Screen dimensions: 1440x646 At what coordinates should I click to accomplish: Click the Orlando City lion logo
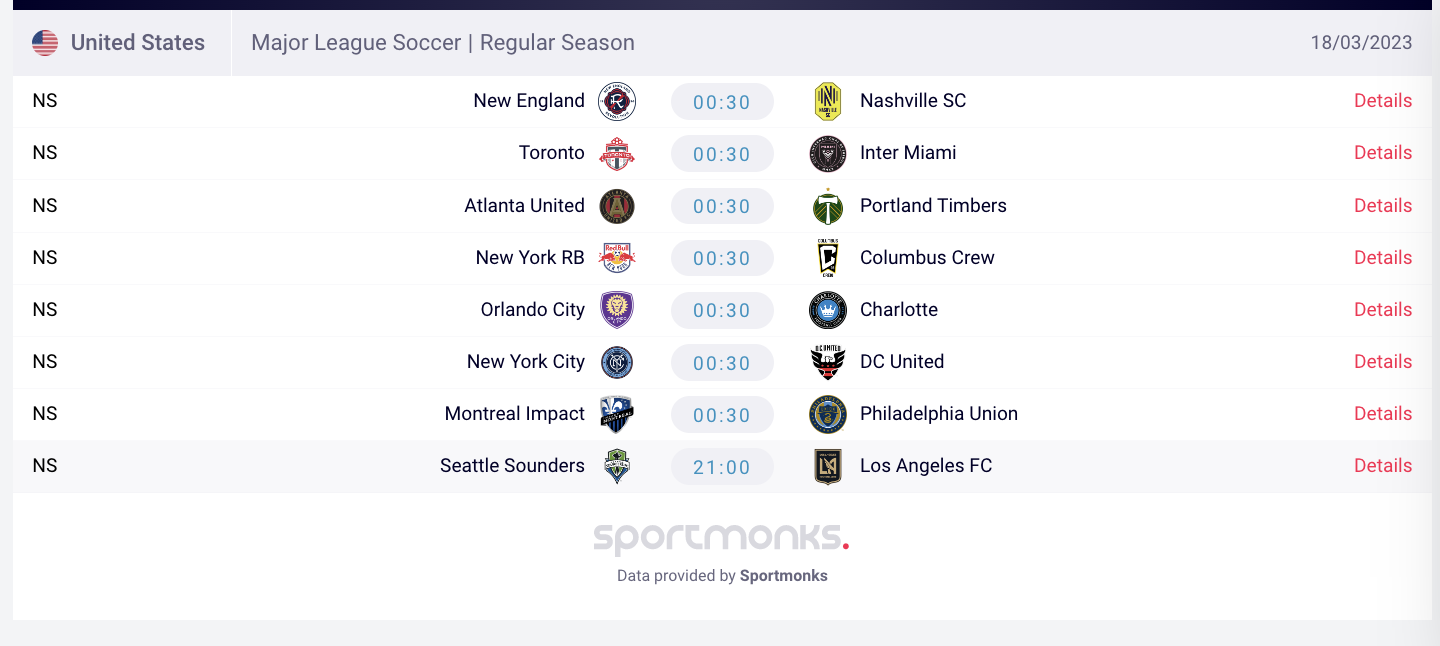coord(617,310)
